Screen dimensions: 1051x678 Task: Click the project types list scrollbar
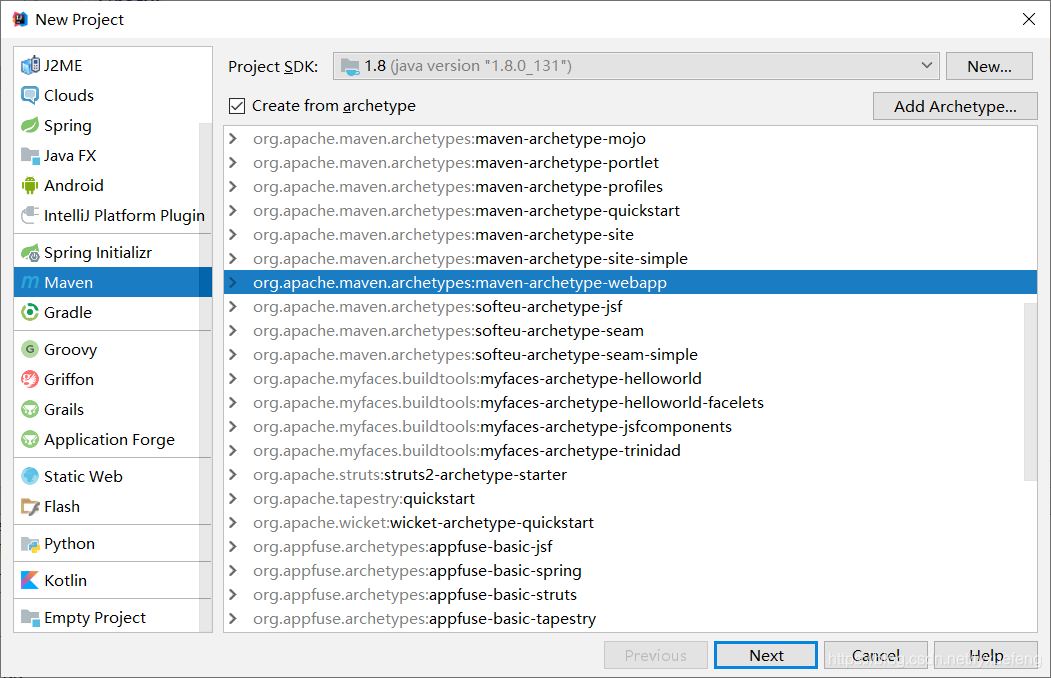(x=206, y=377)
